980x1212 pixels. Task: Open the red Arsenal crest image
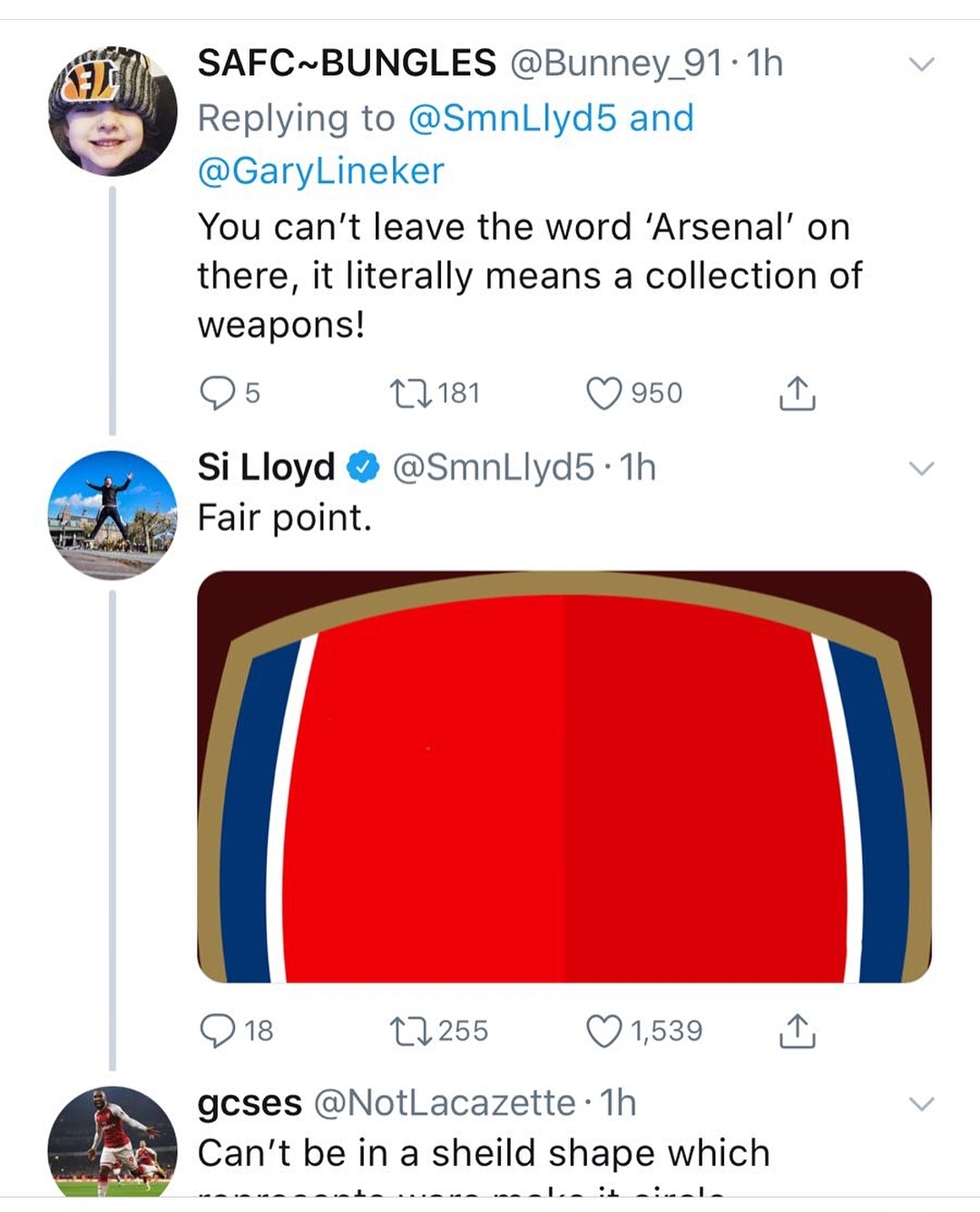(564, 777)
